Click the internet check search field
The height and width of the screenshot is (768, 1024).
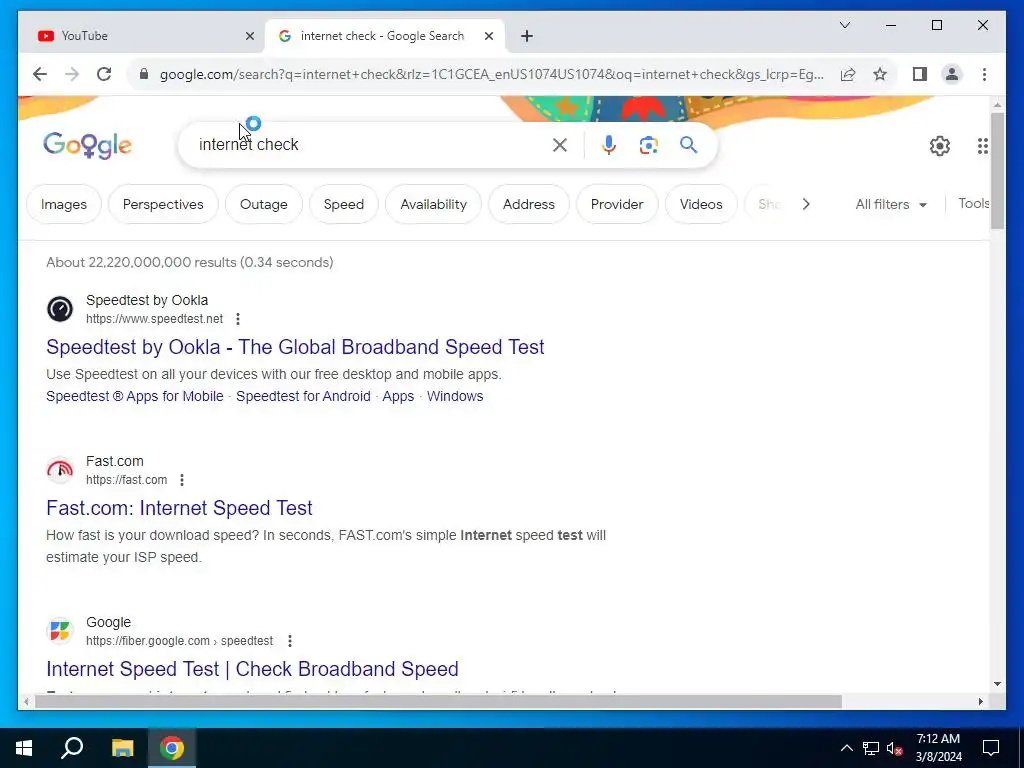pos(372,145)
